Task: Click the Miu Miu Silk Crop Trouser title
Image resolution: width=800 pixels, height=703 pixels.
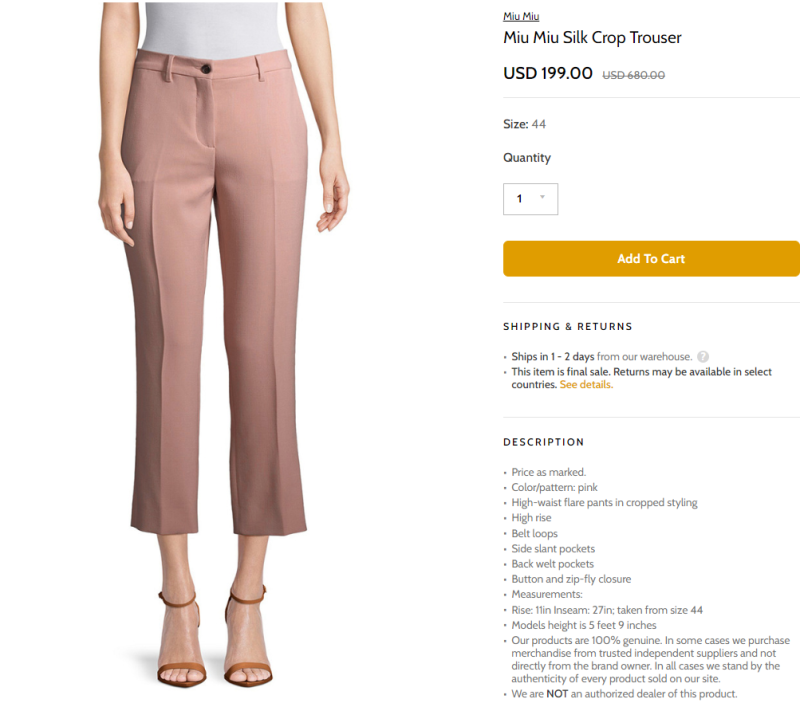Action: (592, 37)
